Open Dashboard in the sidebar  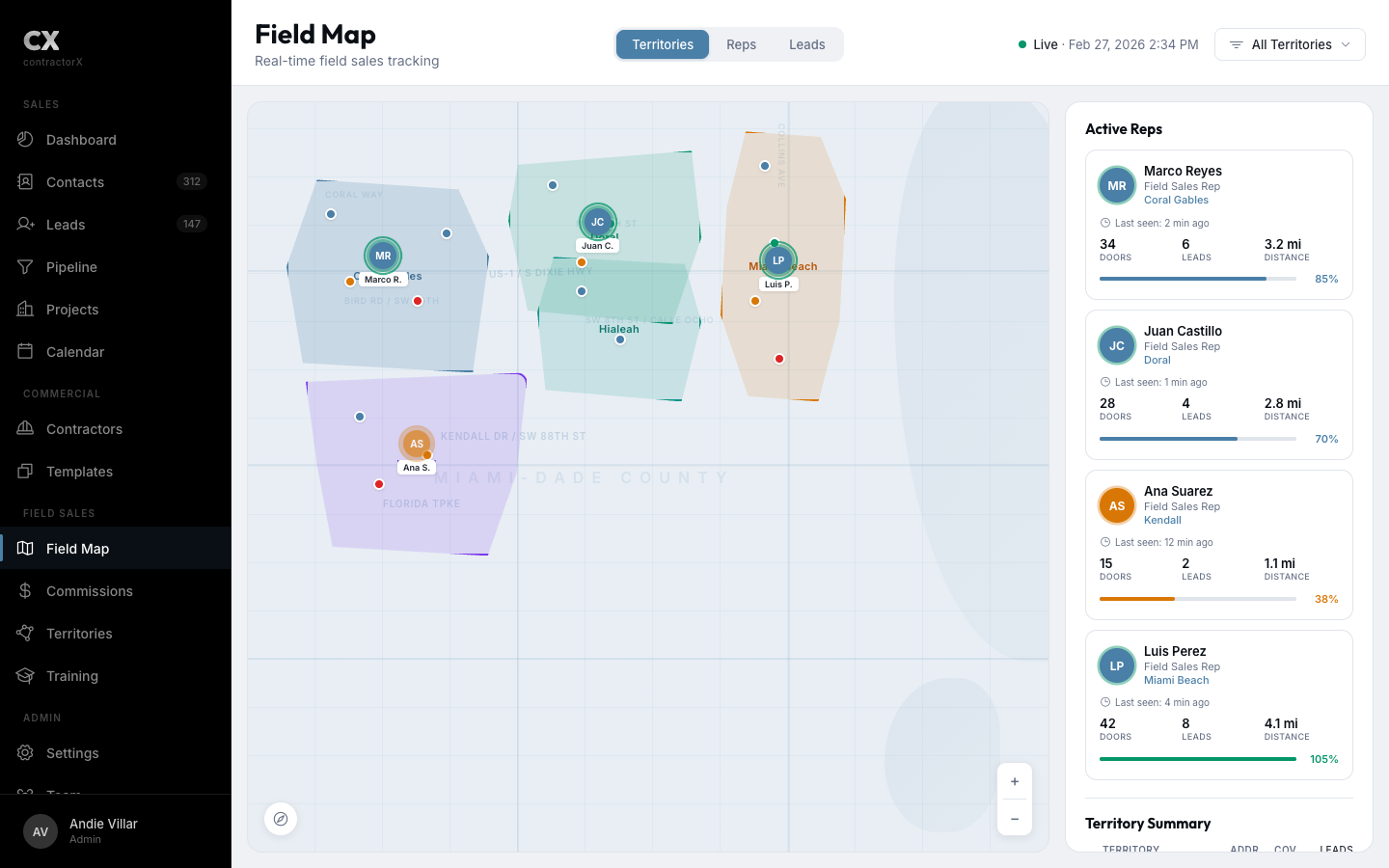click(x=81, y=140)
